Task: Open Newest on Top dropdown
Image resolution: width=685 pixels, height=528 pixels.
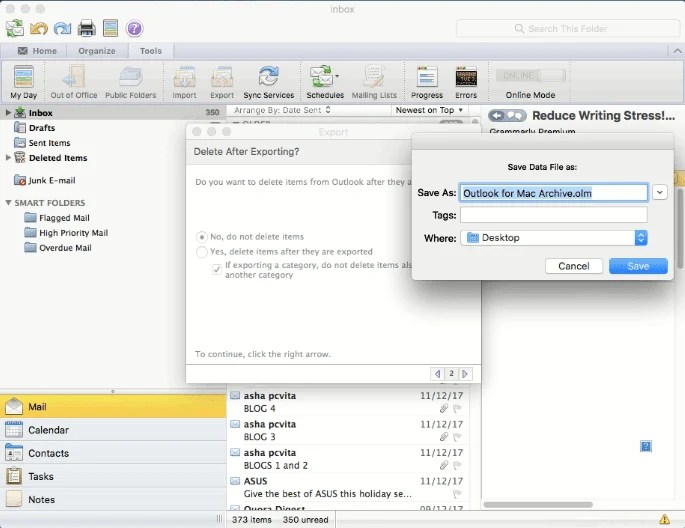Action: (x=429, y=110)
